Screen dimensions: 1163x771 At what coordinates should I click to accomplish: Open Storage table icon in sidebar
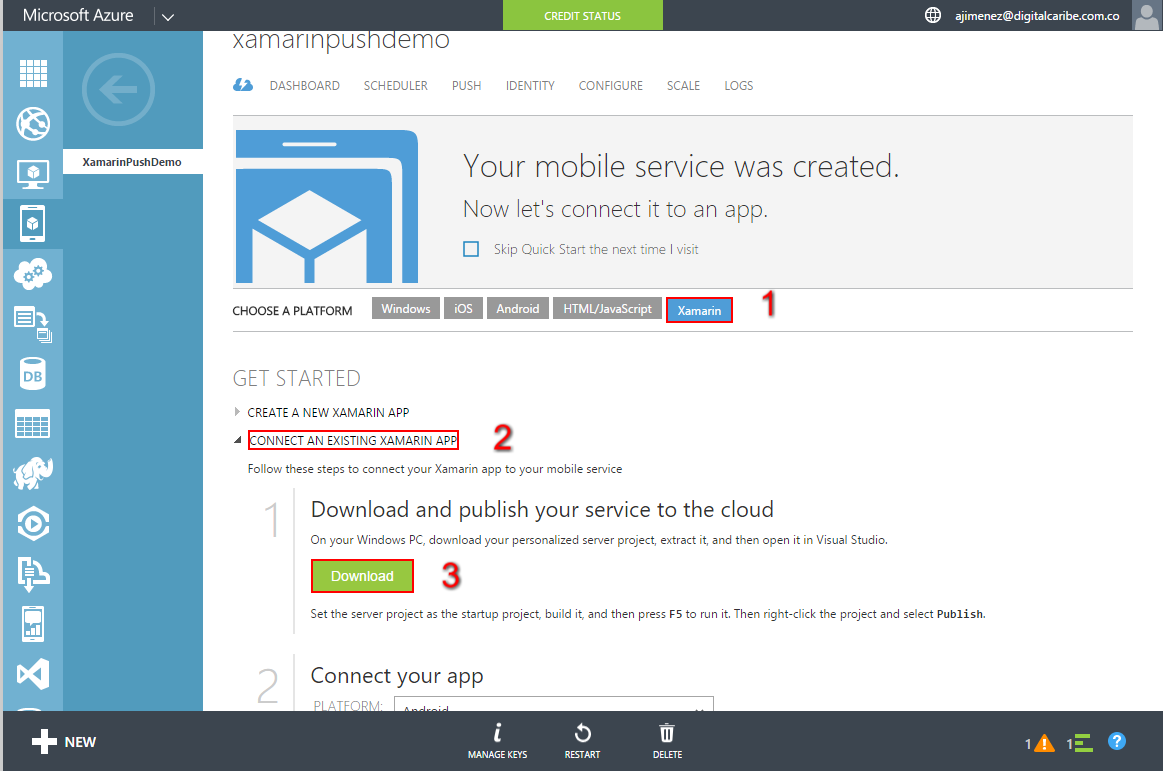(x=33, y=424)
